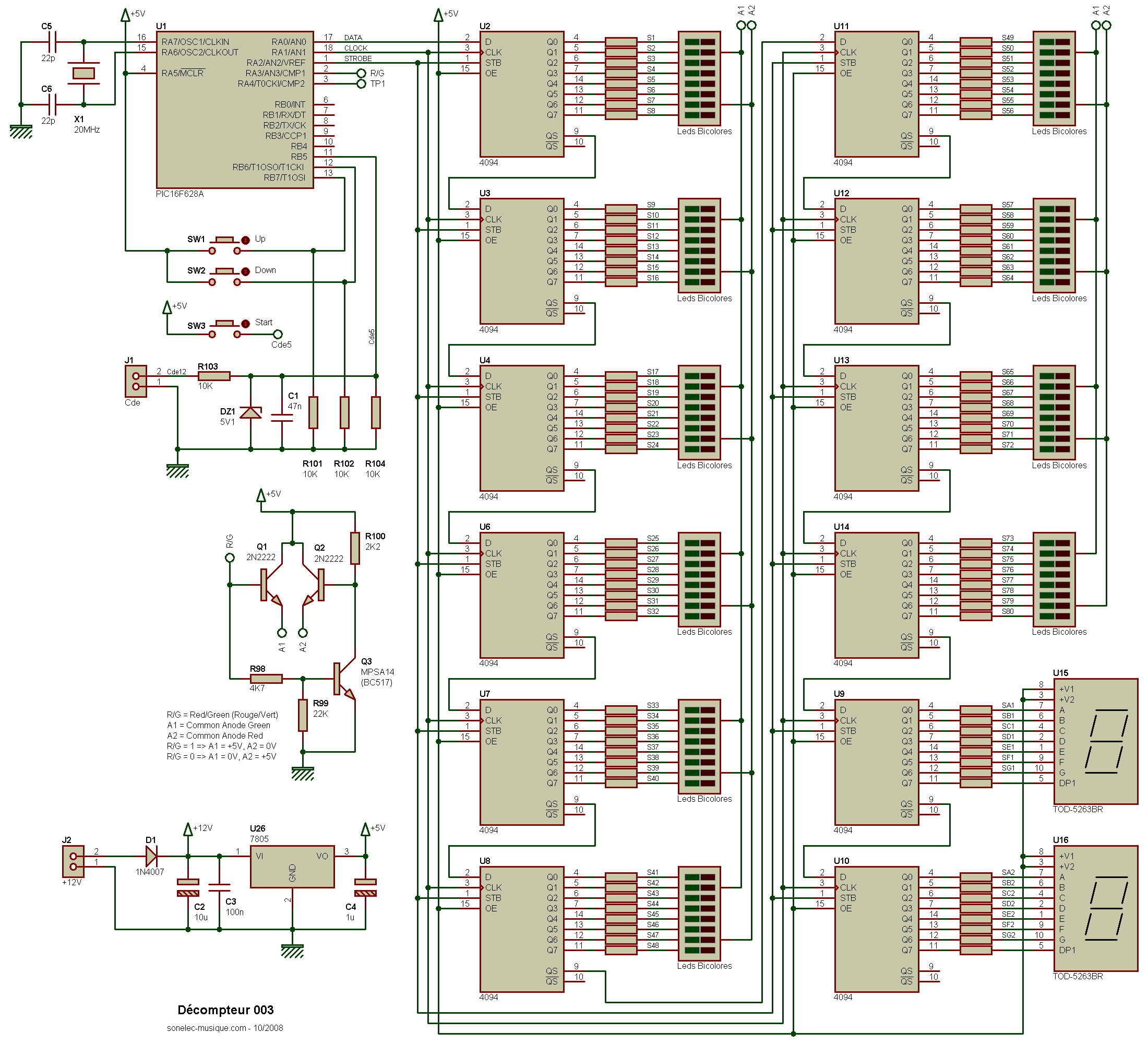Screen dimensions: 1148x1044
Task: Click the Cde5 terminal by SW3
Action: (277, 334)
